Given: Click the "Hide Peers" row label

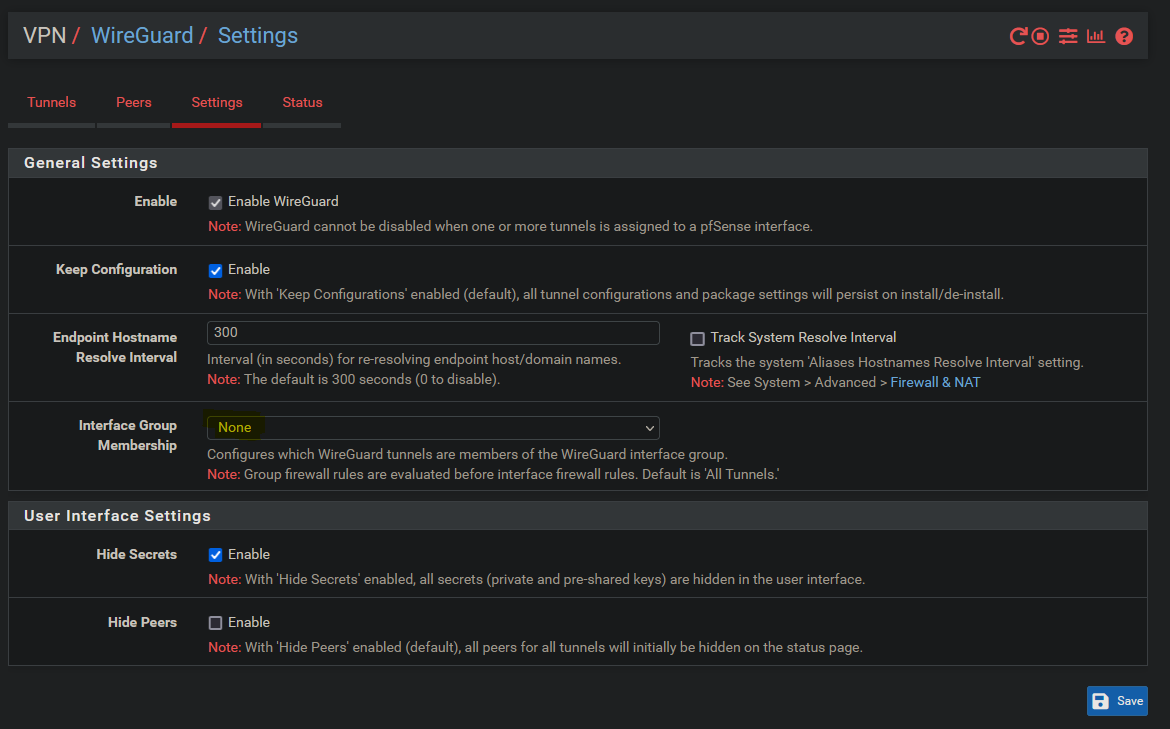Looking at the screenshot, I should (x=143, y=622).
